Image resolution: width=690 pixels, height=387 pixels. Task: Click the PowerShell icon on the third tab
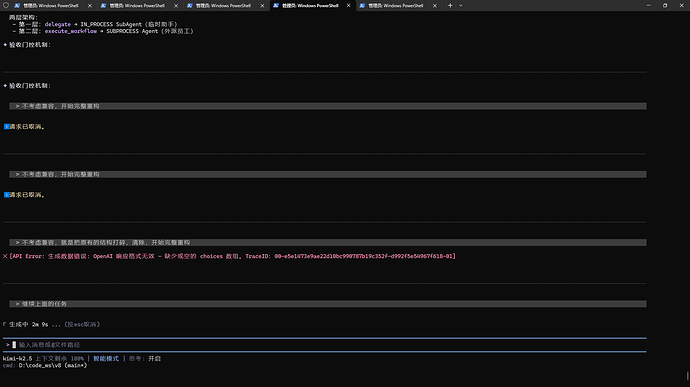tap(190, 6)
